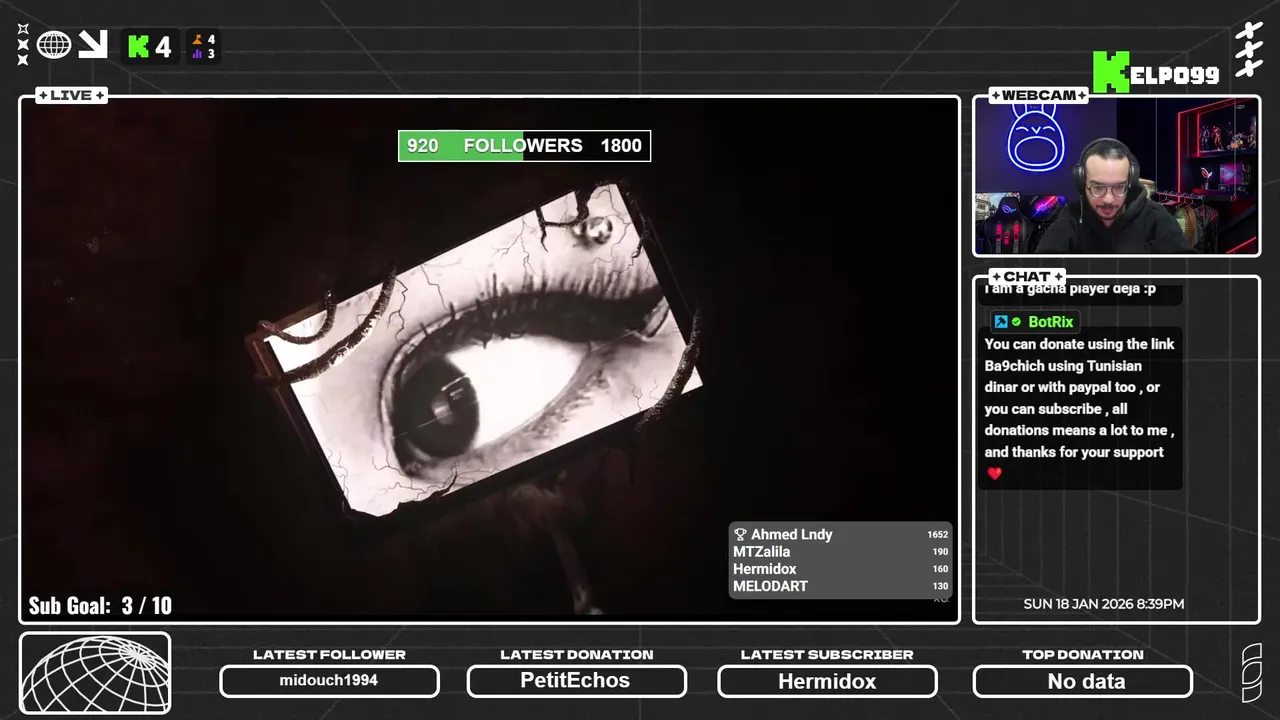Click the green Kick K viewer-count logo
Screen dimensions: 1280x720
pos(139,46)
